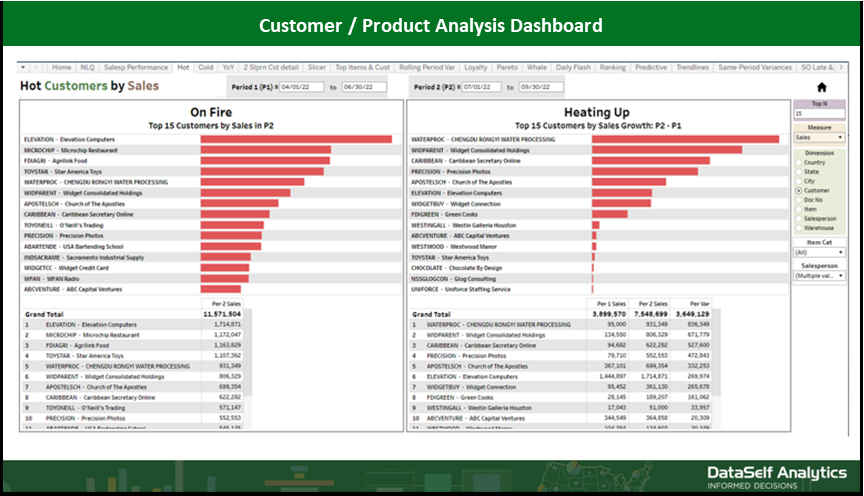Select the Warehouse dimension radio button
The image size is (864, 496).
point(798,228)
